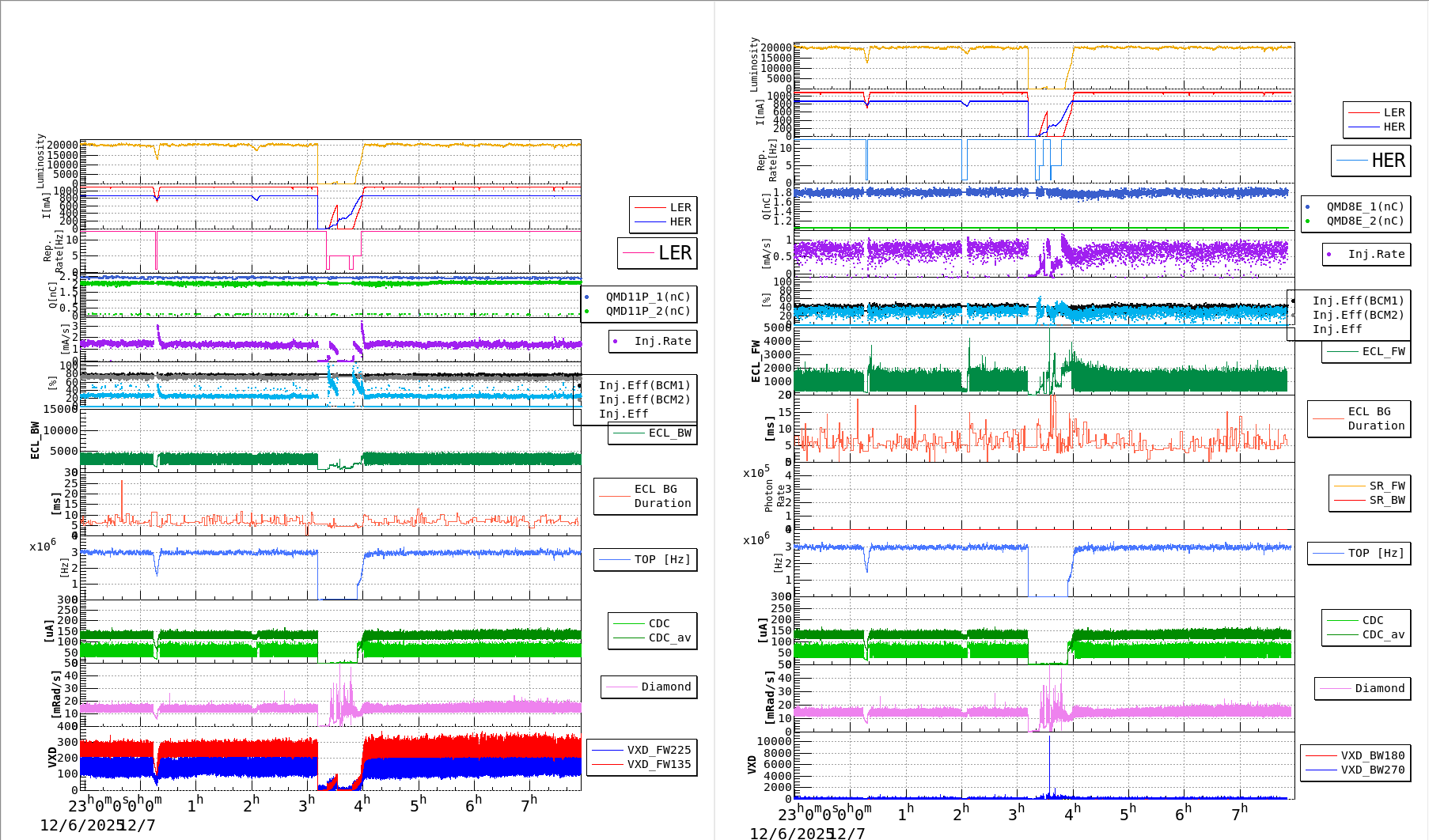Screen dimensions: 1429x840
Task: Click the VXD_BW270 legend entry
Action: (x=1372, y=770)
